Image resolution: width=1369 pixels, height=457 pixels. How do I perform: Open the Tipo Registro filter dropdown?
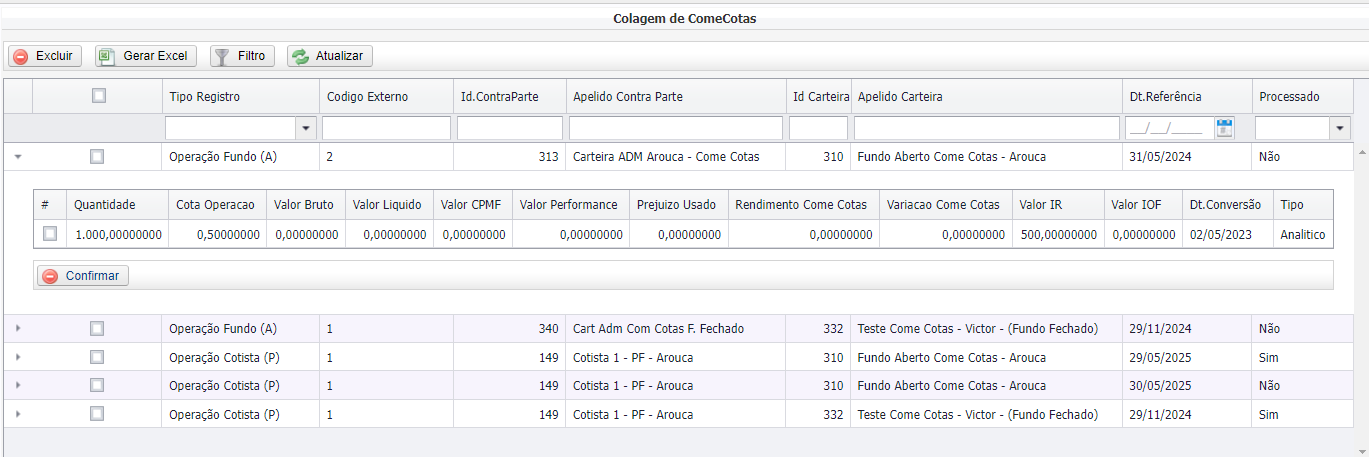(x=305, y=128)
